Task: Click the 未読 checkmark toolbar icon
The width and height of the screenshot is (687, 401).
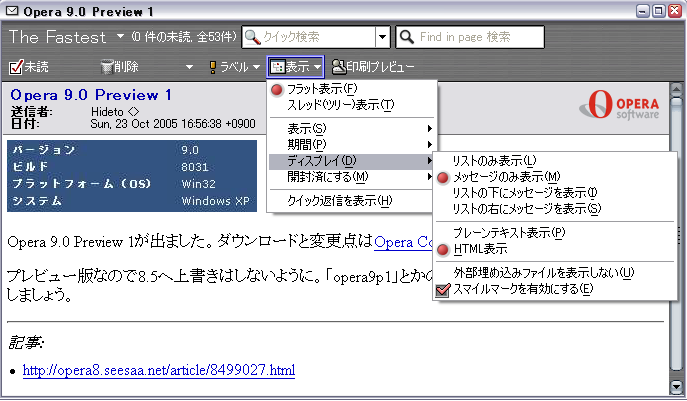Action: tap(16, 67)
